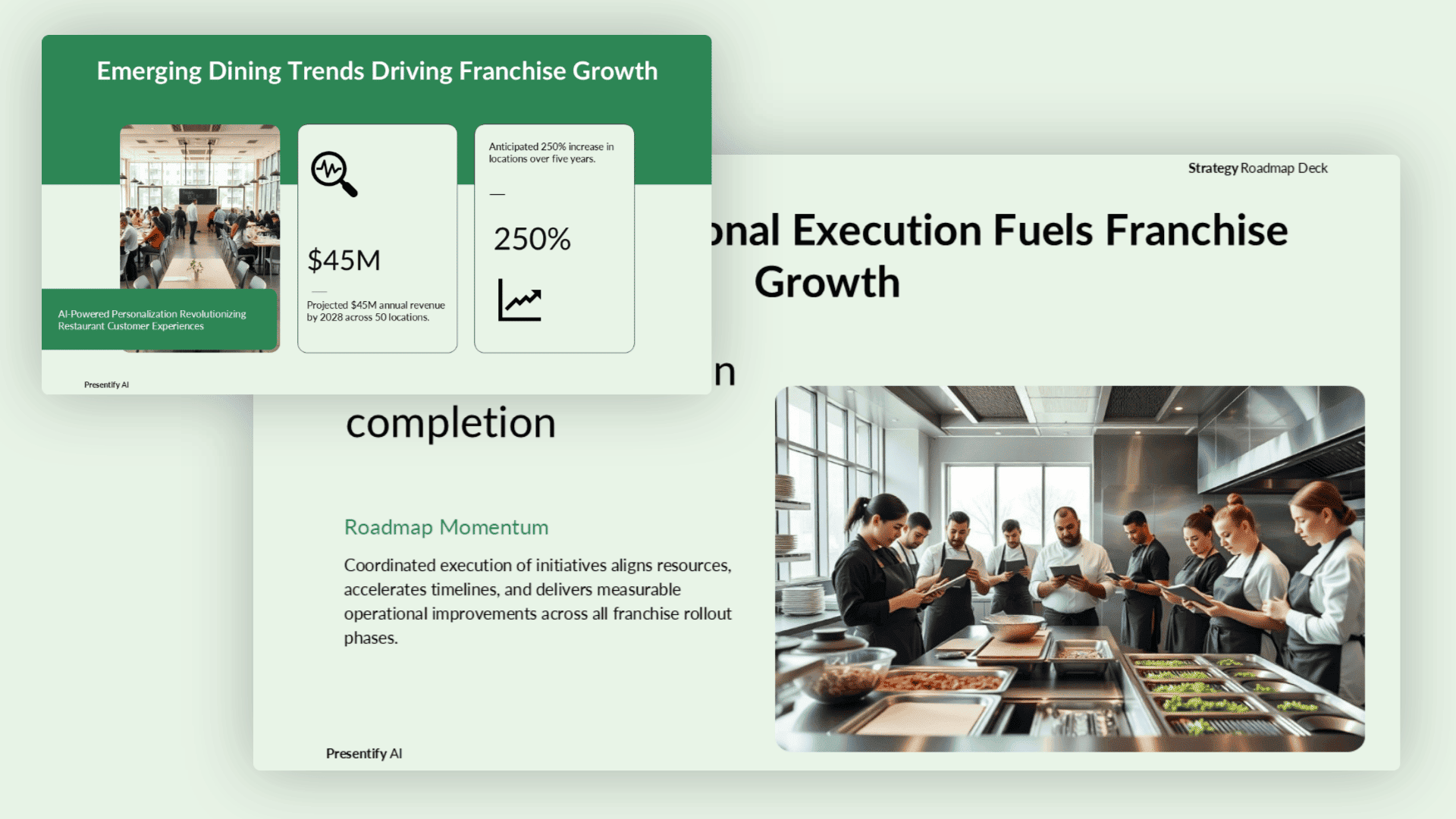Screen dimensions: 1456x819
Task: Click "Presentify AI" footer on back slide
Action: tap(364, 753)
